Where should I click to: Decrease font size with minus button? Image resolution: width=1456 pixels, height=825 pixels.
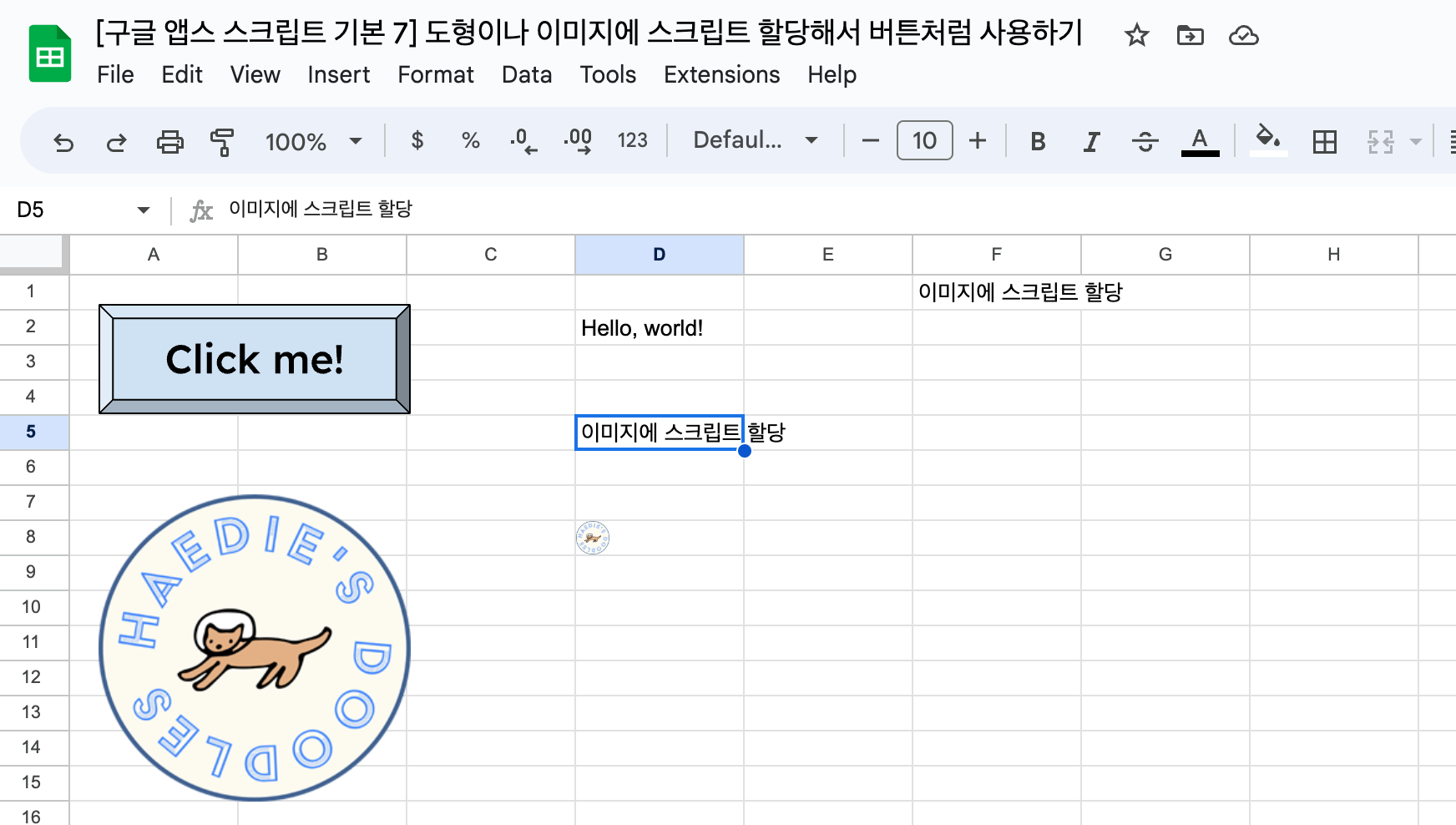coord(870,140)
